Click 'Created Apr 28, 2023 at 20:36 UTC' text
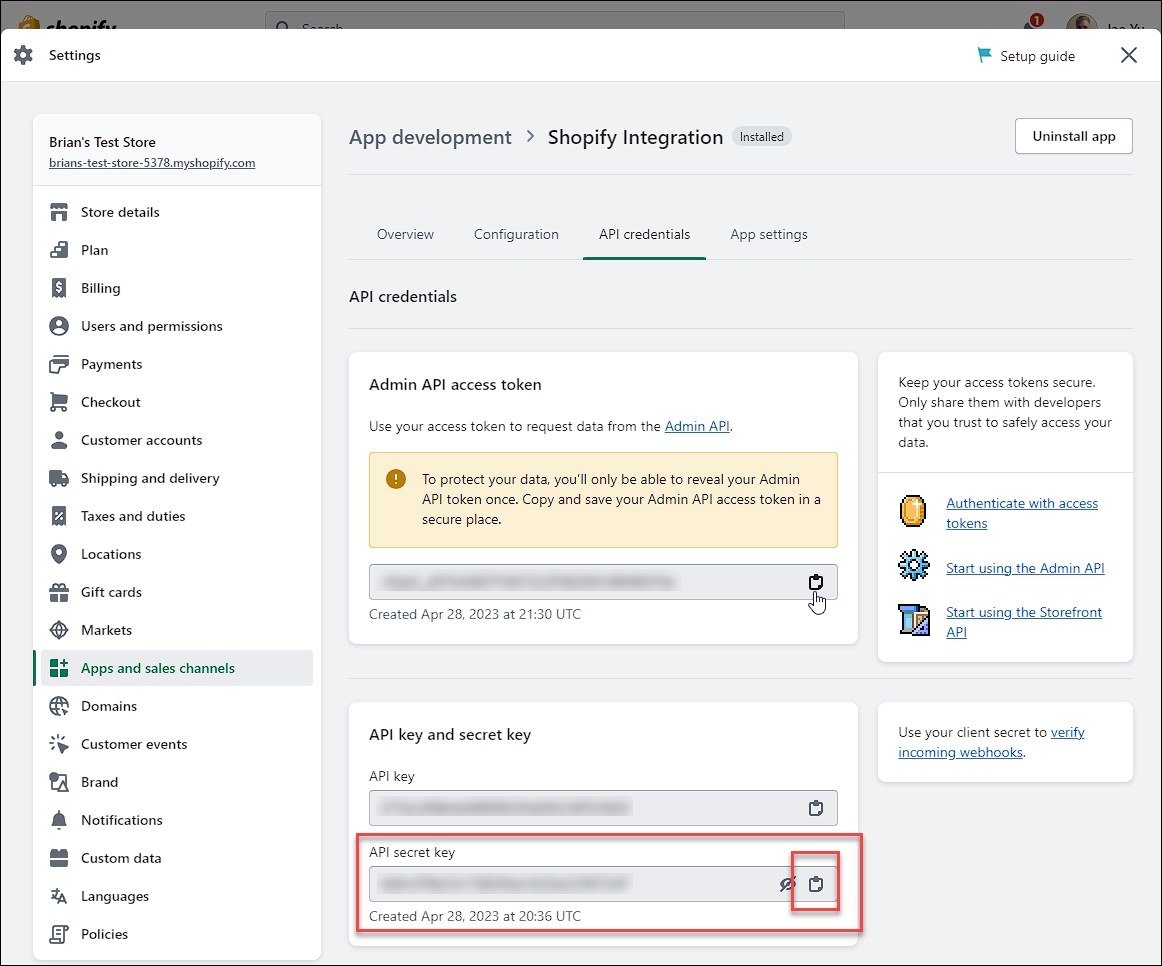1162x966 pixels. [x=475, y=916]
